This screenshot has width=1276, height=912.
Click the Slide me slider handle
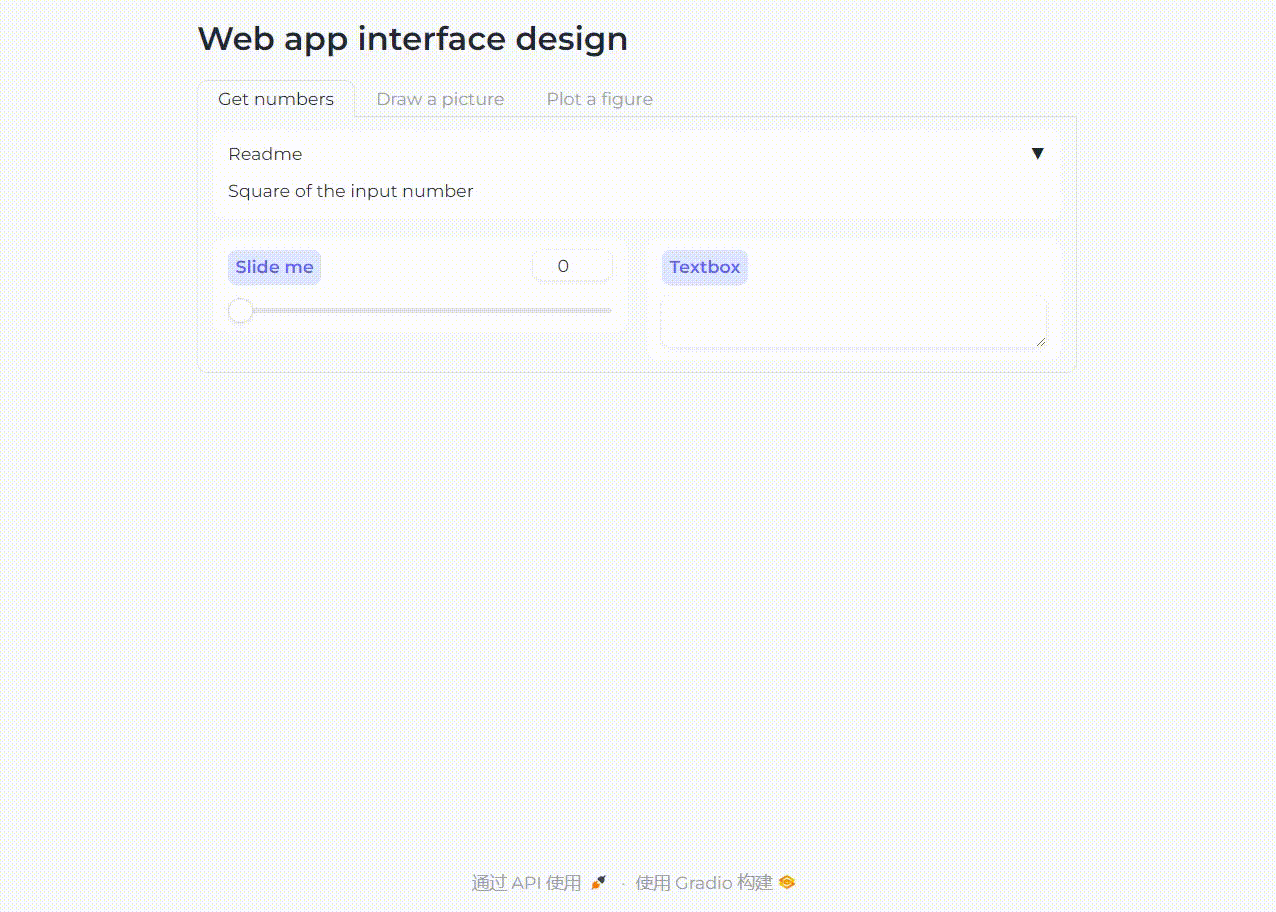click(241, 311)
